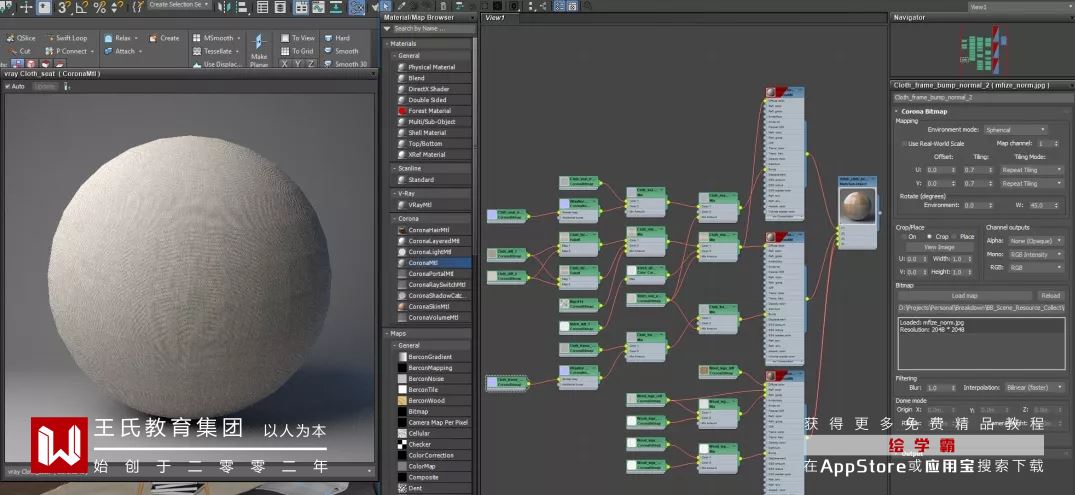Image resolution: width=1075 pixels, height=495 pixels.
Task: Trigger Make Planar icon
Action: click(259, 42)
